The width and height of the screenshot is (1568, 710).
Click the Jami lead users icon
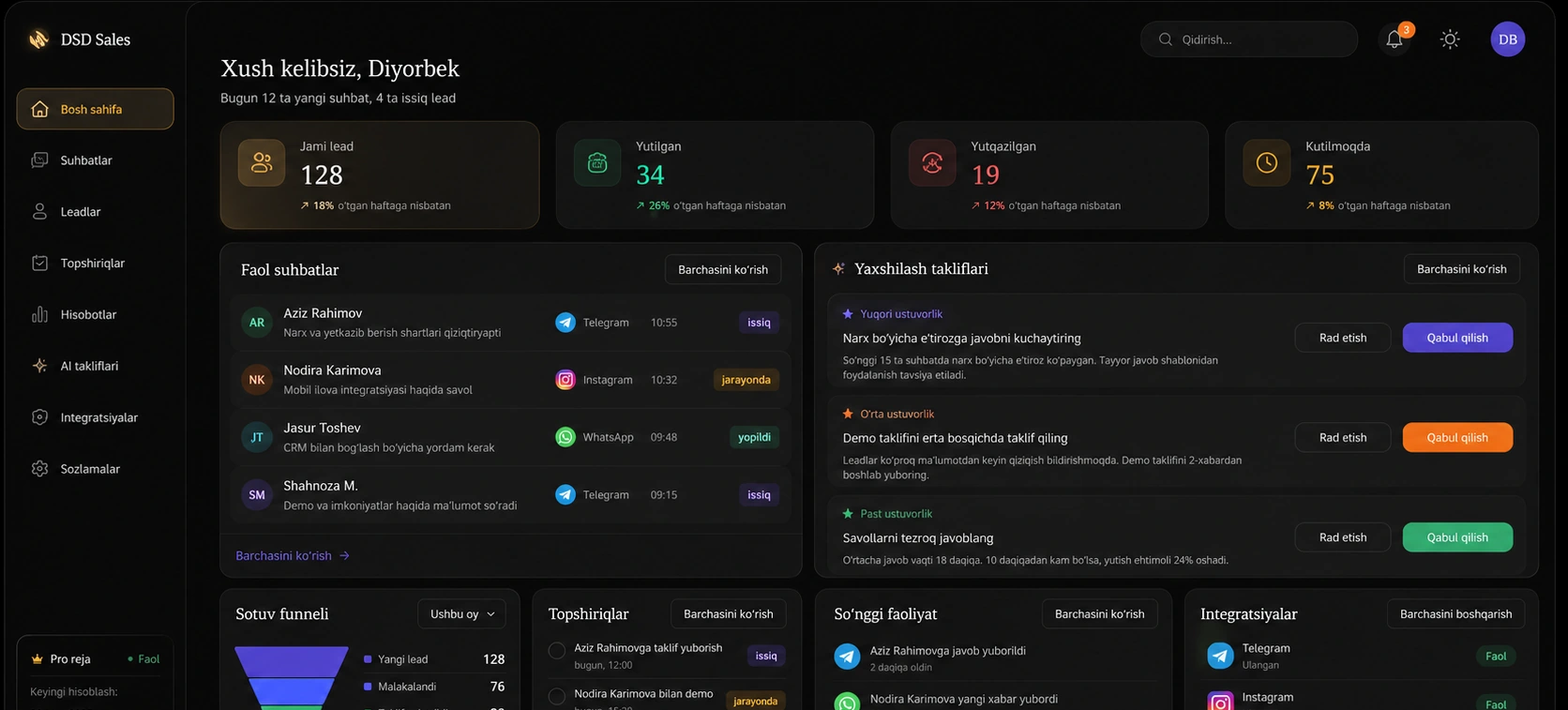tap(262, 162)
